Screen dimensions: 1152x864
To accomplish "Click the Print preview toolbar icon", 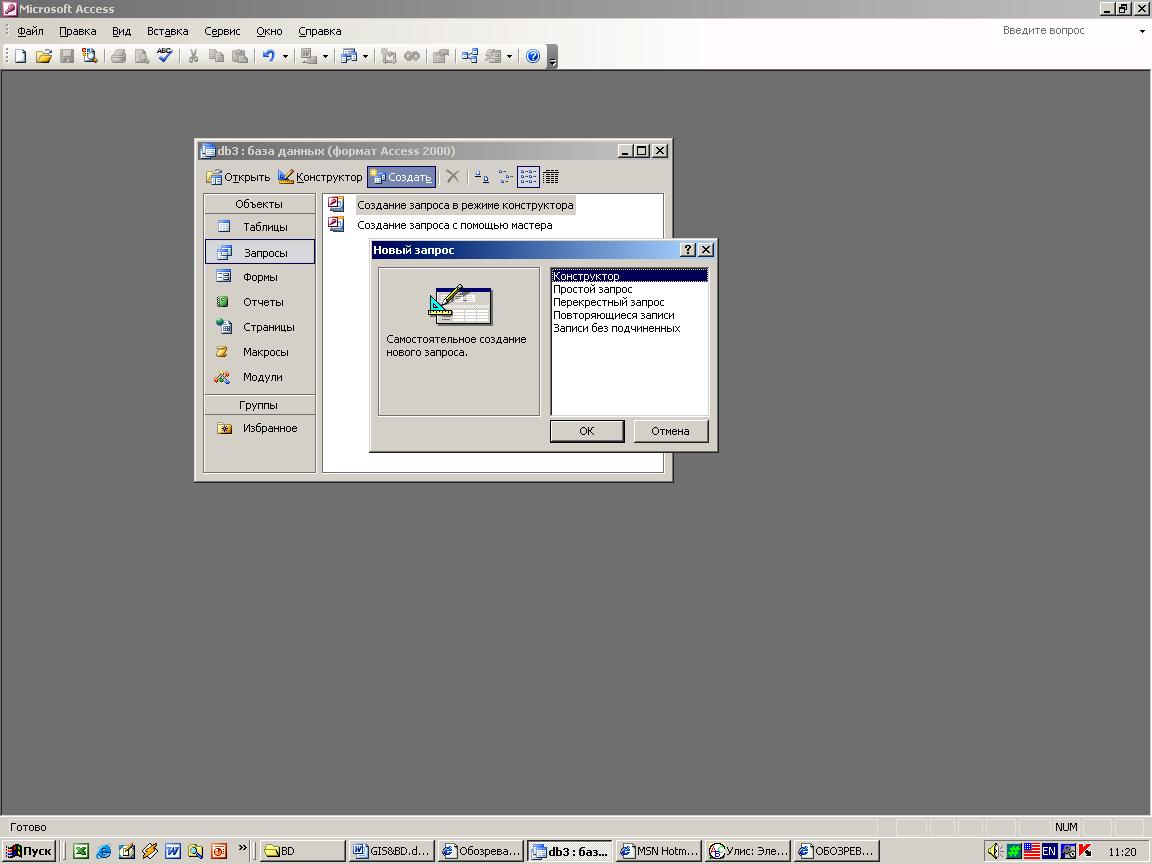I will [142, 56].
